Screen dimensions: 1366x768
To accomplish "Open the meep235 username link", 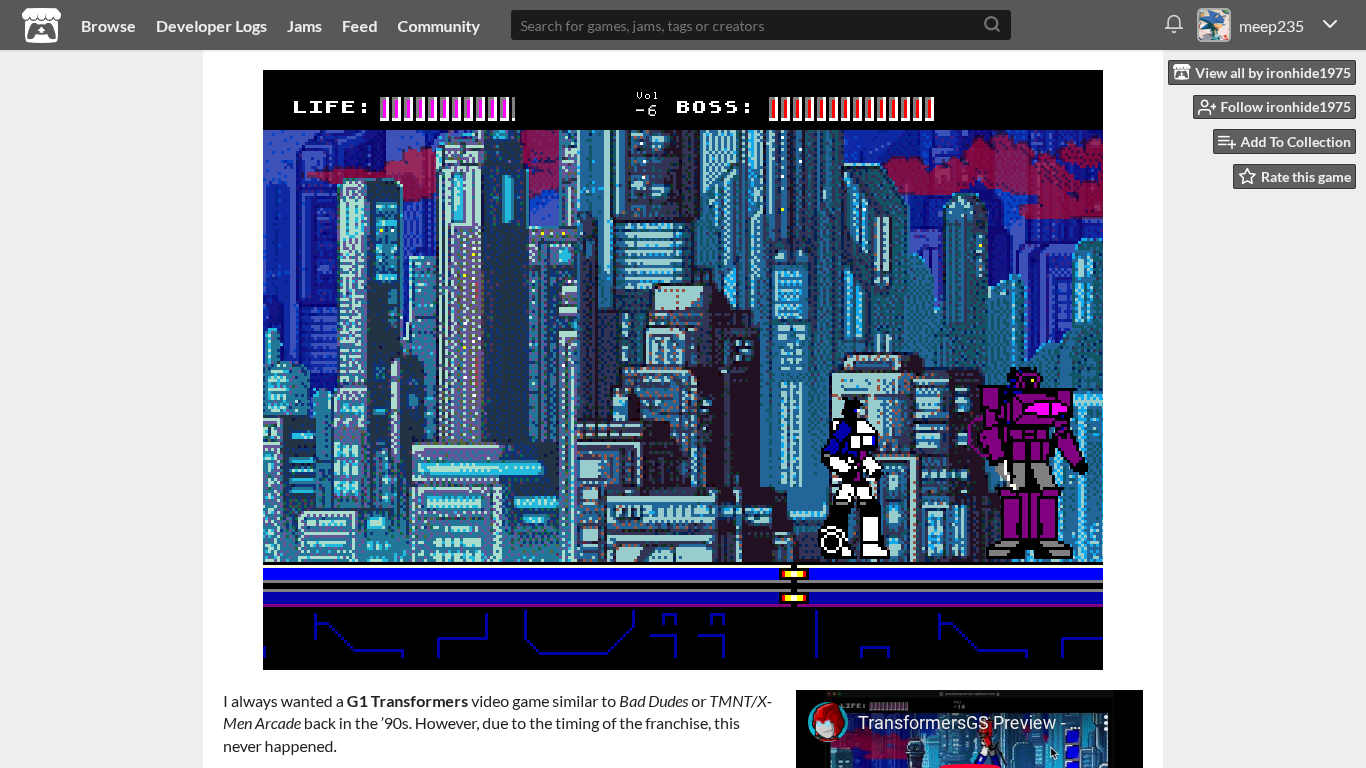I will (1271, 26).
